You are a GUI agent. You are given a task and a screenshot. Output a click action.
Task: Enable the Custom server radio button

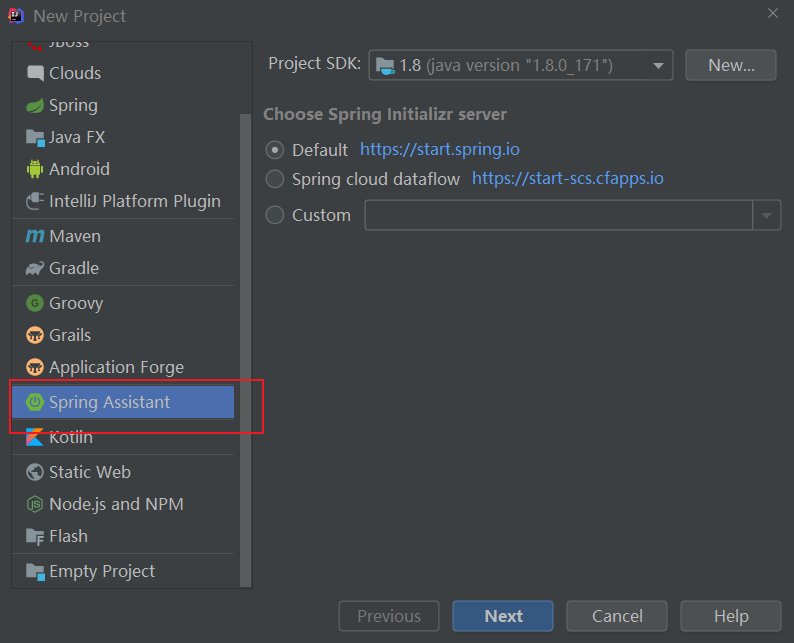[275, 215]
